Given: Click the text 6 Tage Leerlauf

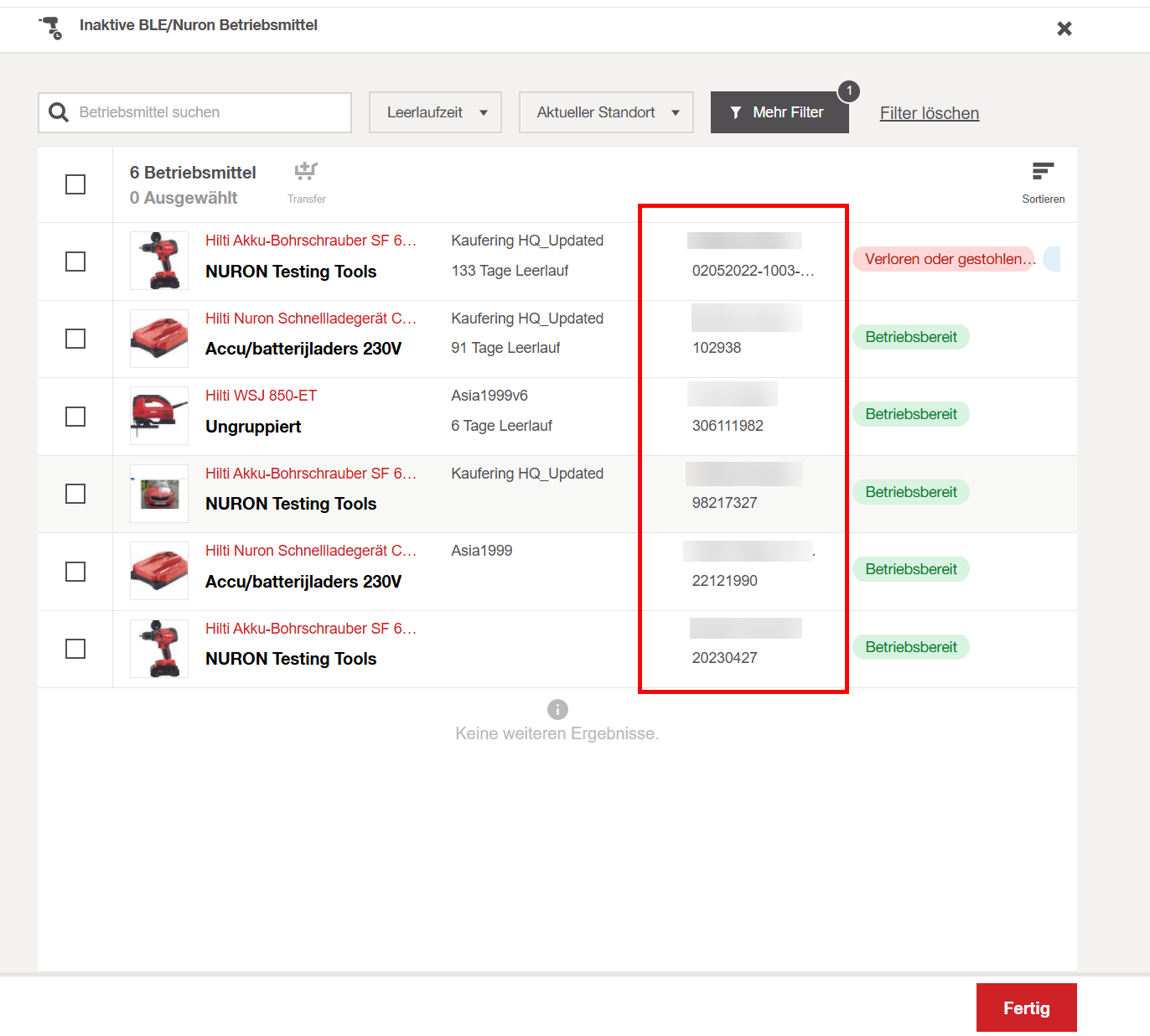Looking at the screenshot, I should pos(501,426).
